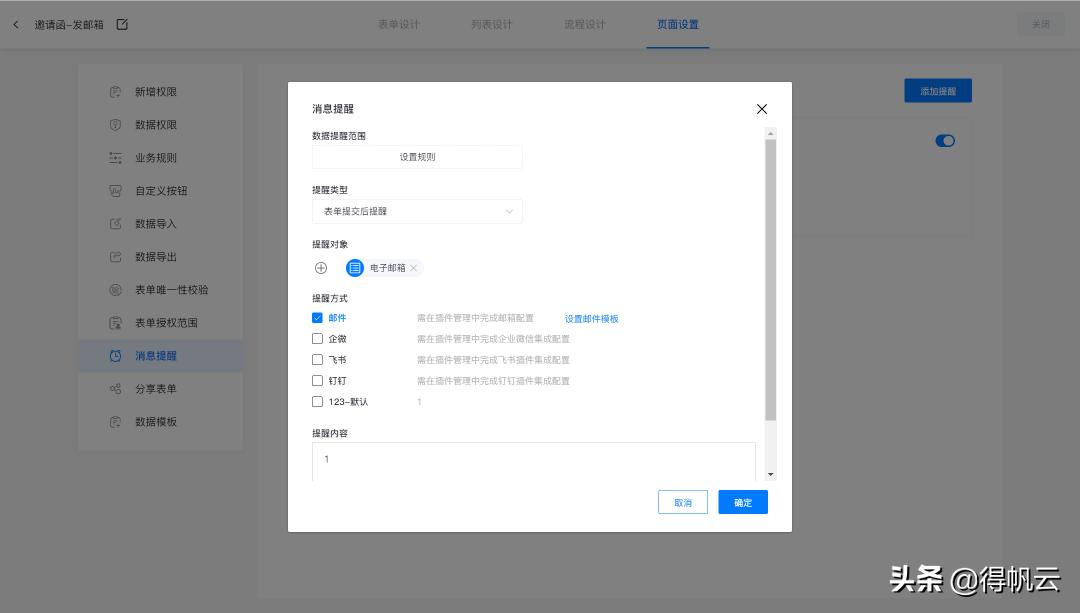The width and height of the screenshot is (1080, 613).
Task: Enable the 飞书 reminder checkbox
Action: [x=317, y=359]
